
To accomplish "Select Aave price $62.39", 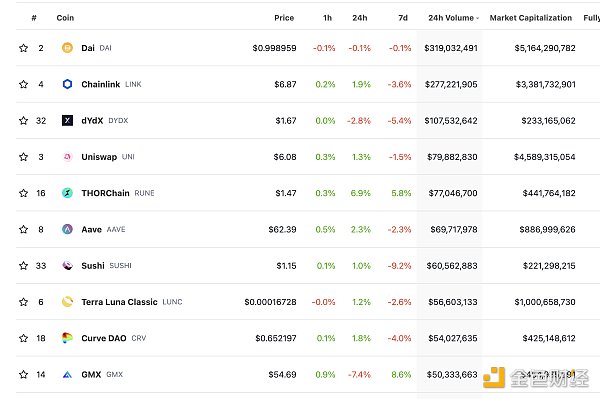I will pyautogui.click(x=282, y=229).
